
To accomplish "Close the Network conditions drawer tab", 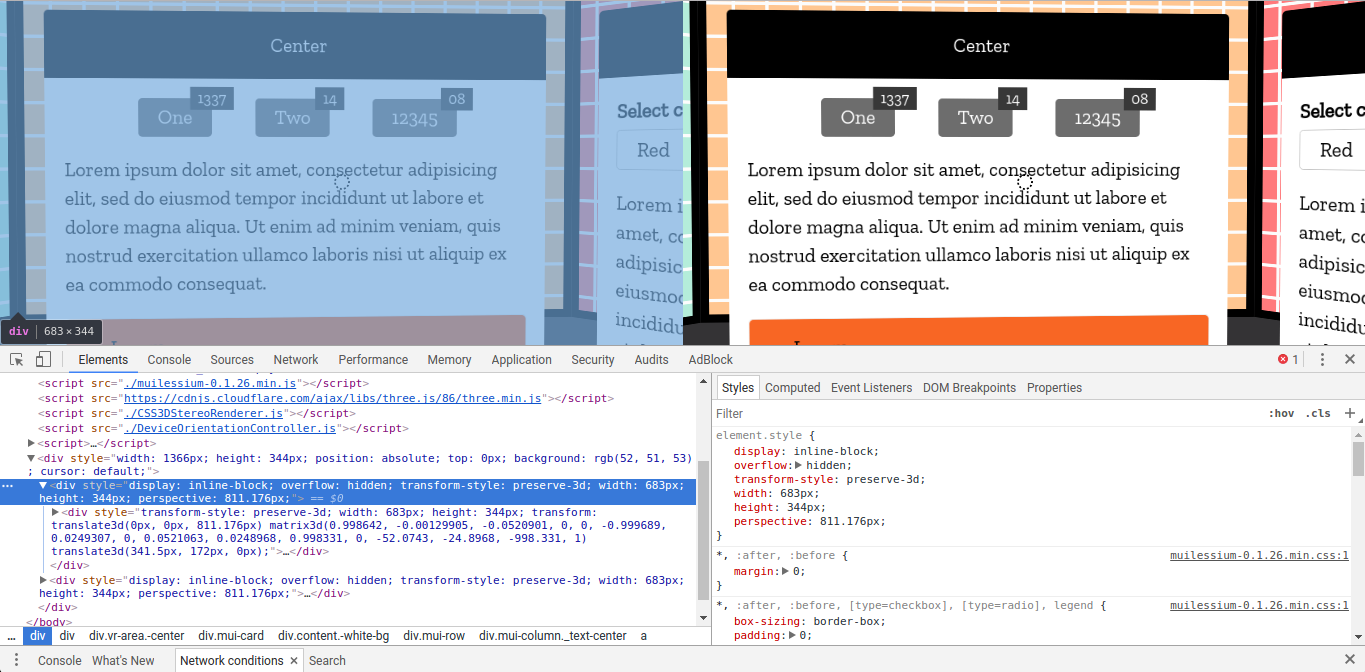I will point(294,661).
